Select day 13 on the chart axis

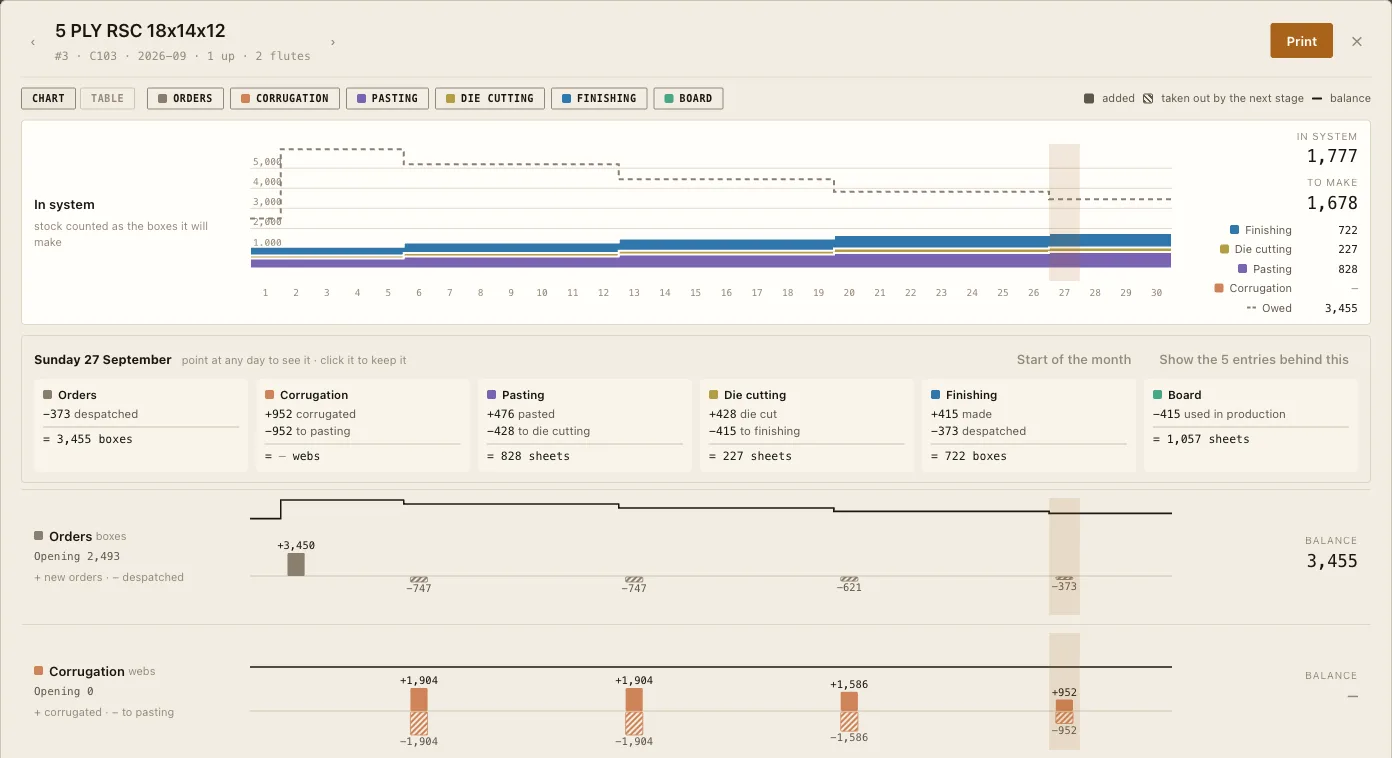click(634, 293)
